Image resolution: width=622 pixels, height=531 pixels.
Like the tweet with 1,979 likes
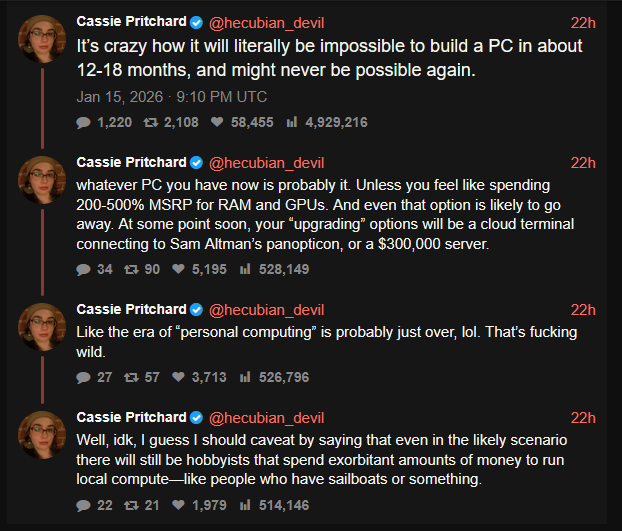coord(178,505)
